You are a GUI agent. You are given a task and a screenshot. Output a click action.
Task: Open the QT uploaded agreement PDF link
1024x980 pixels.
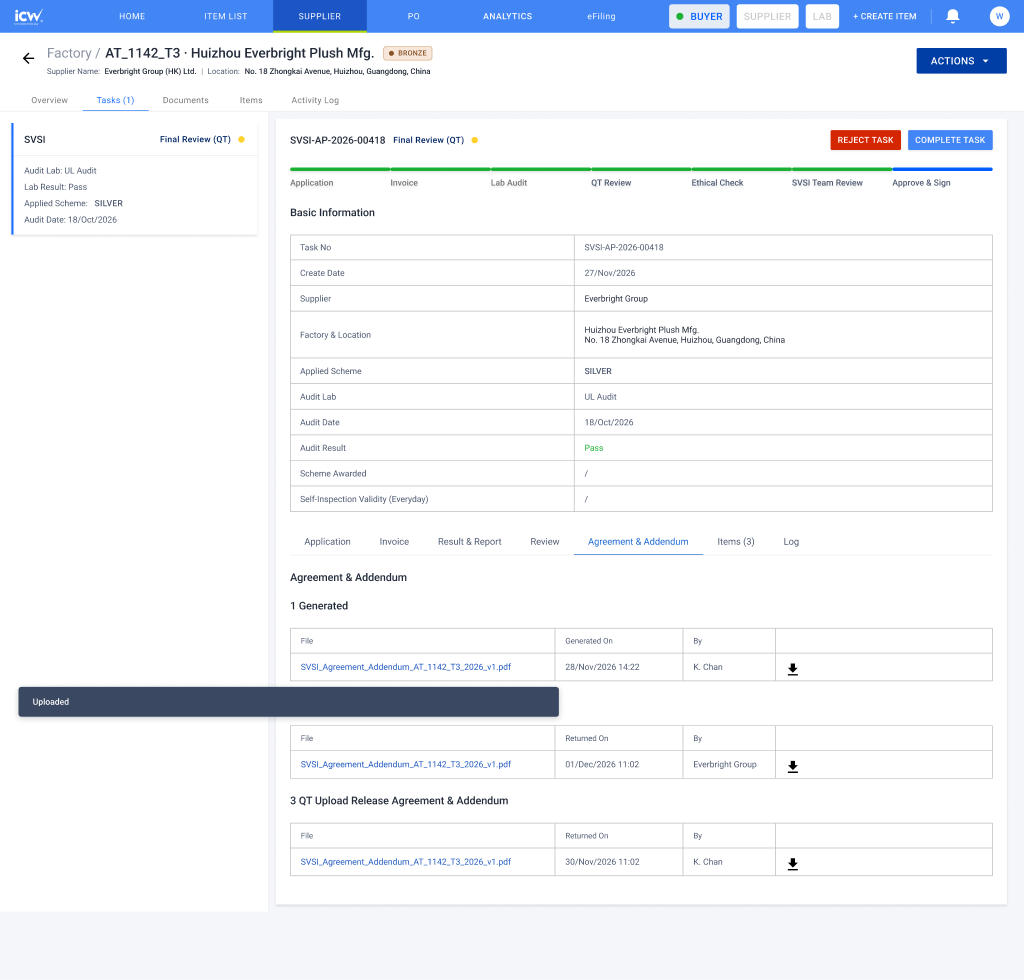(x=406, y=862)
